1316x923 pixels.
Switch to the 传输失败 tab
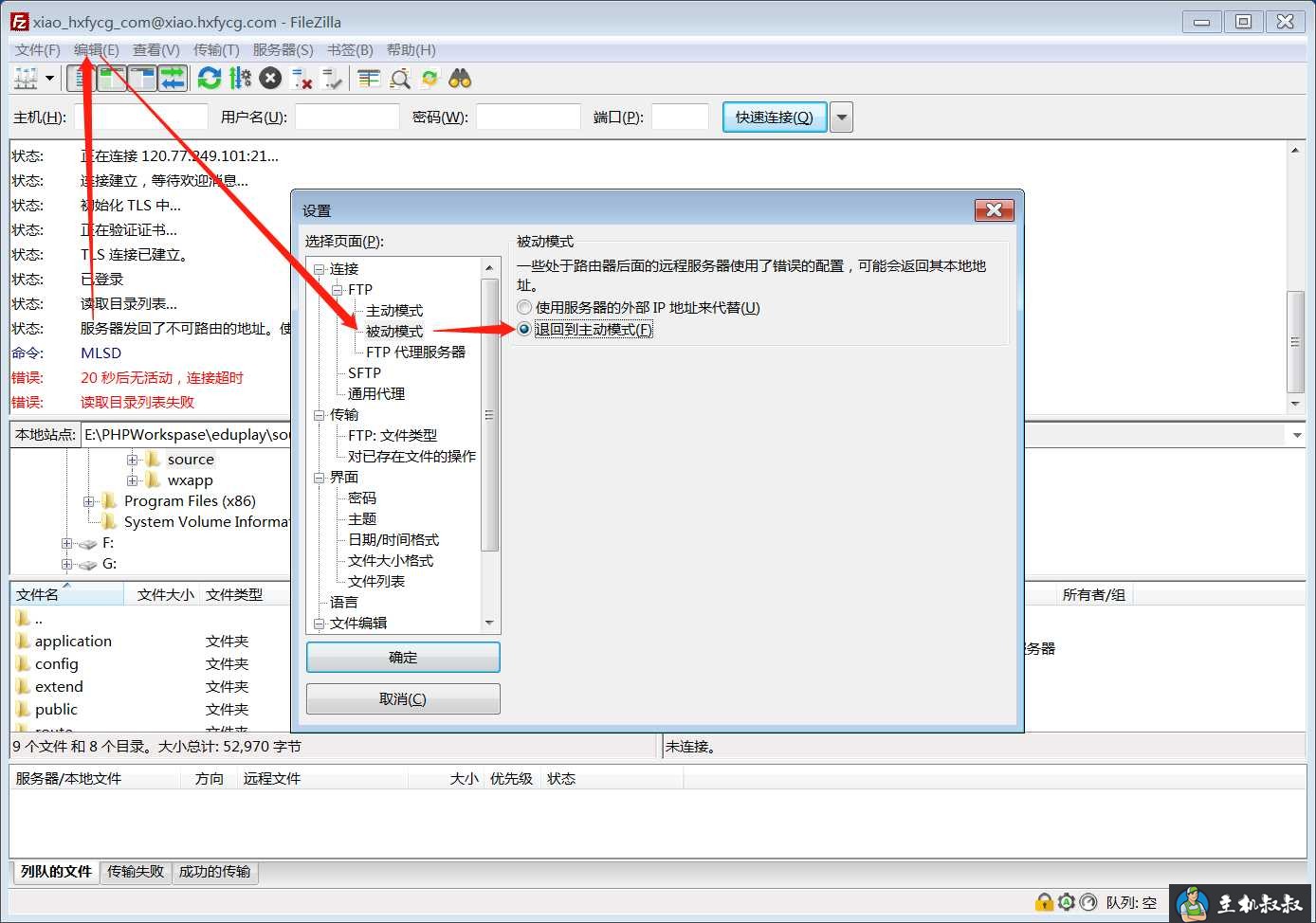136,871
